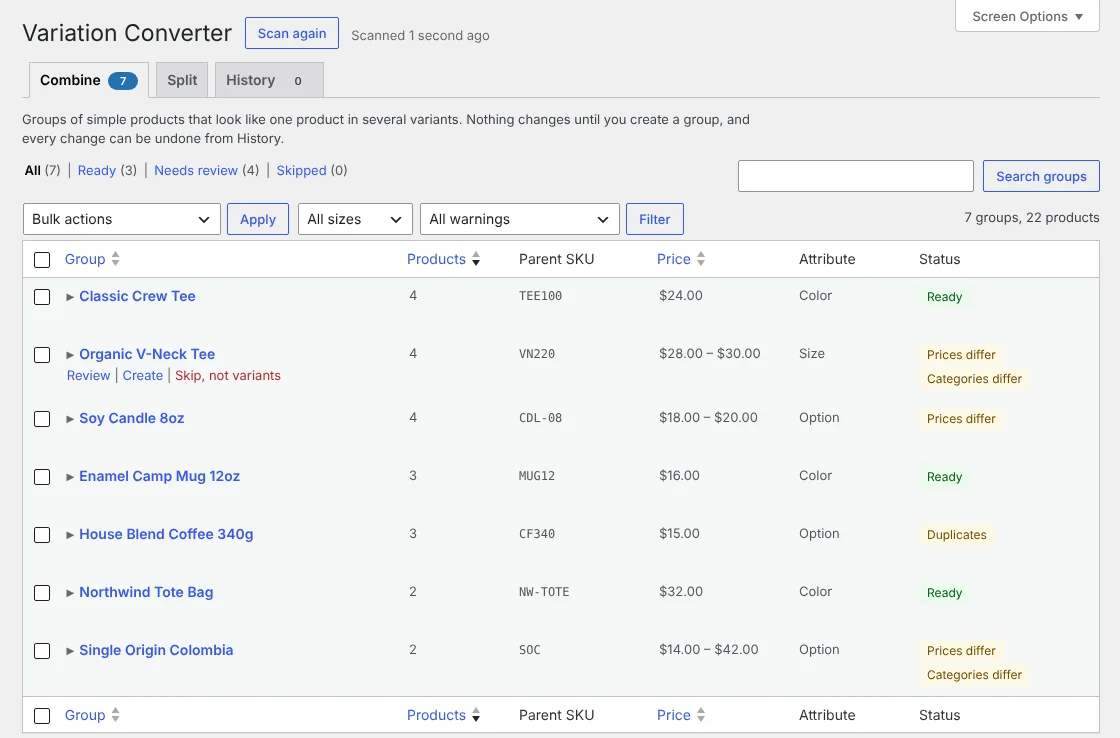This screenshot has width=1120, height=738.
Task: Expand the Soy Candle 8oz group triangle
Action: click(x=70, y=419)
